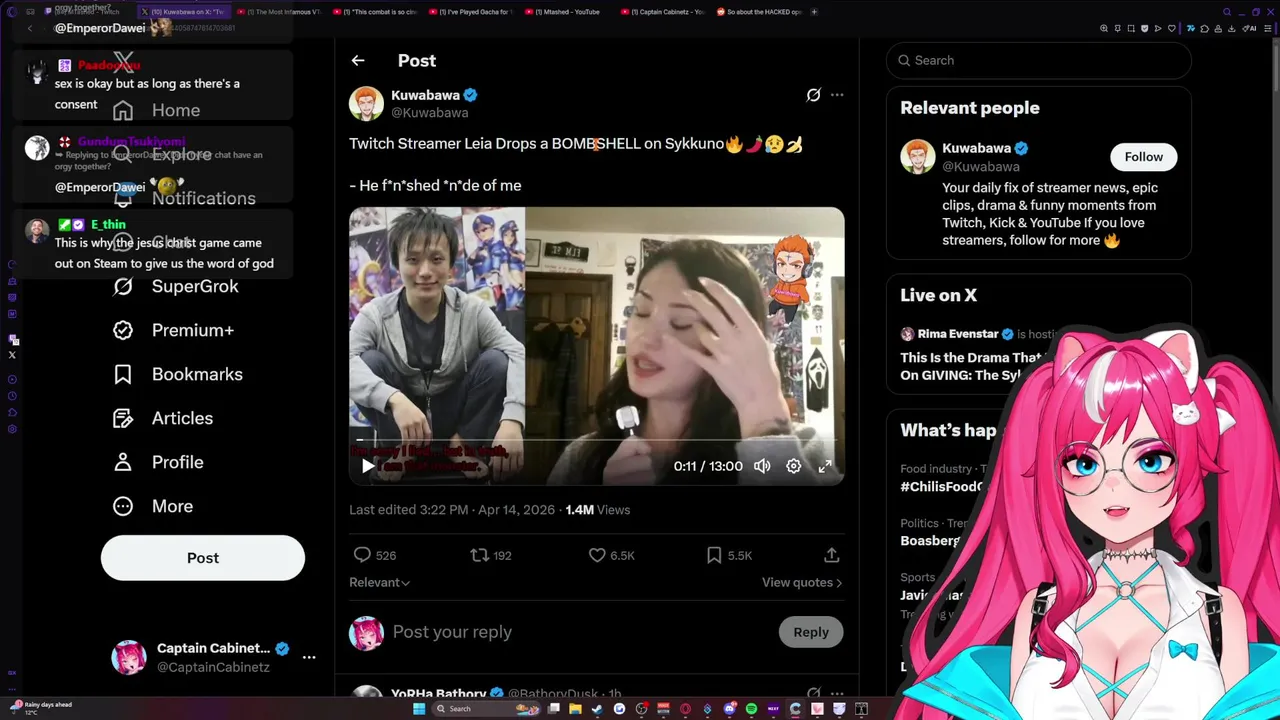Open account options next to Captain Cabinetz
Screen dimensions: 1280x720
[x=309, y=657]
